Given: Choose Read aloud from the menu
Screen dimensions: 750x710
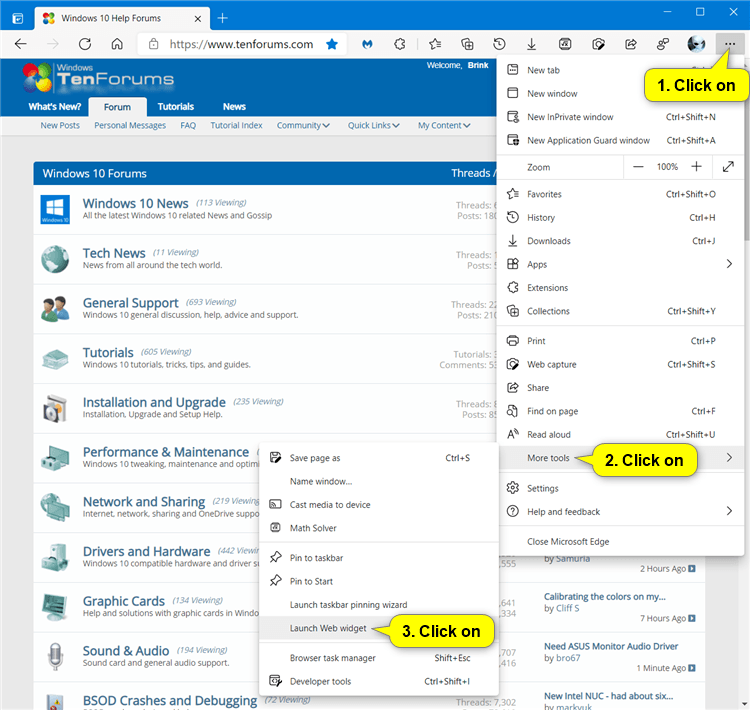Looking at the screenshot, I should click(x=621, y=435).
